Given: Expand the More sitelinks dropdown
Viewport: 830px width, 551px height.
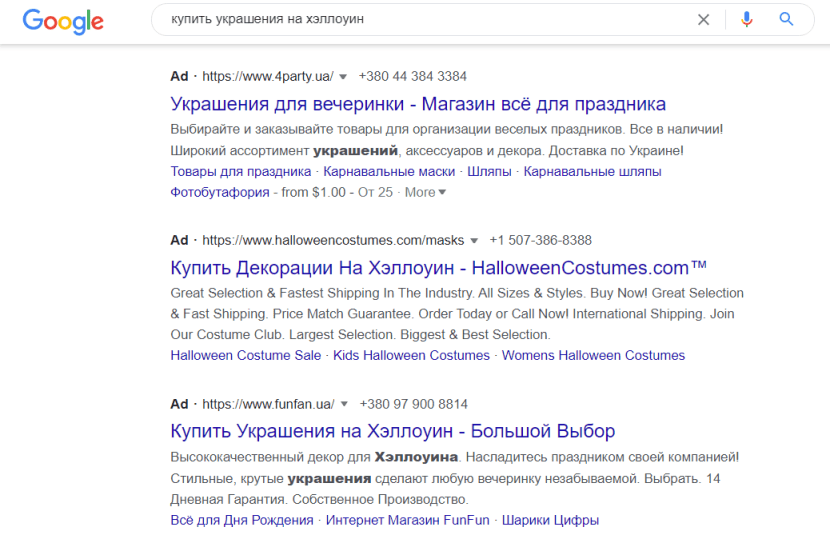Looking at the screenshot, I should (x=426, y=192).
